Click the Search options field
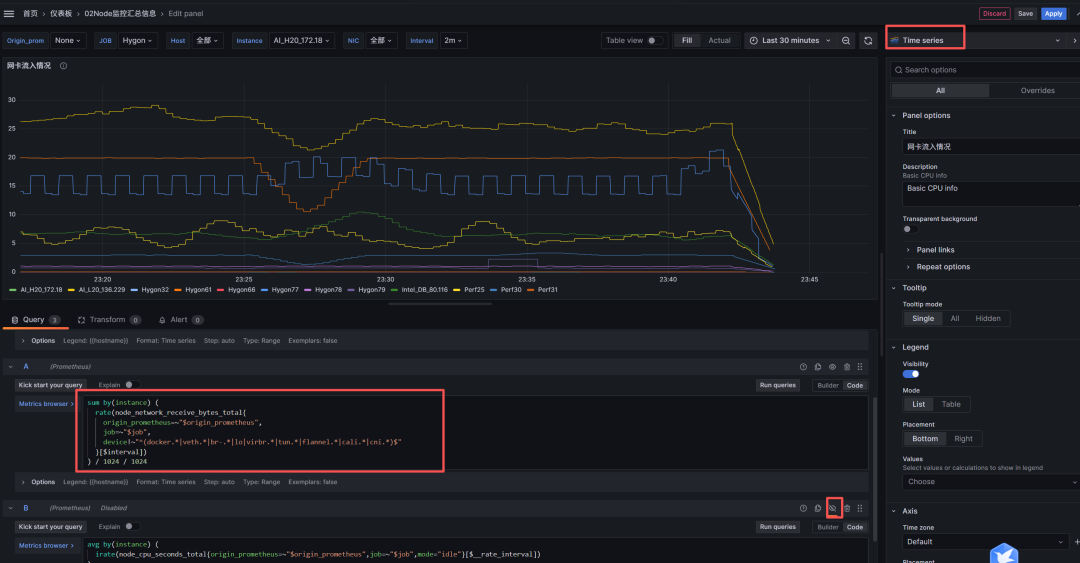Screen dimensions: 1080x563 point(980,70)
